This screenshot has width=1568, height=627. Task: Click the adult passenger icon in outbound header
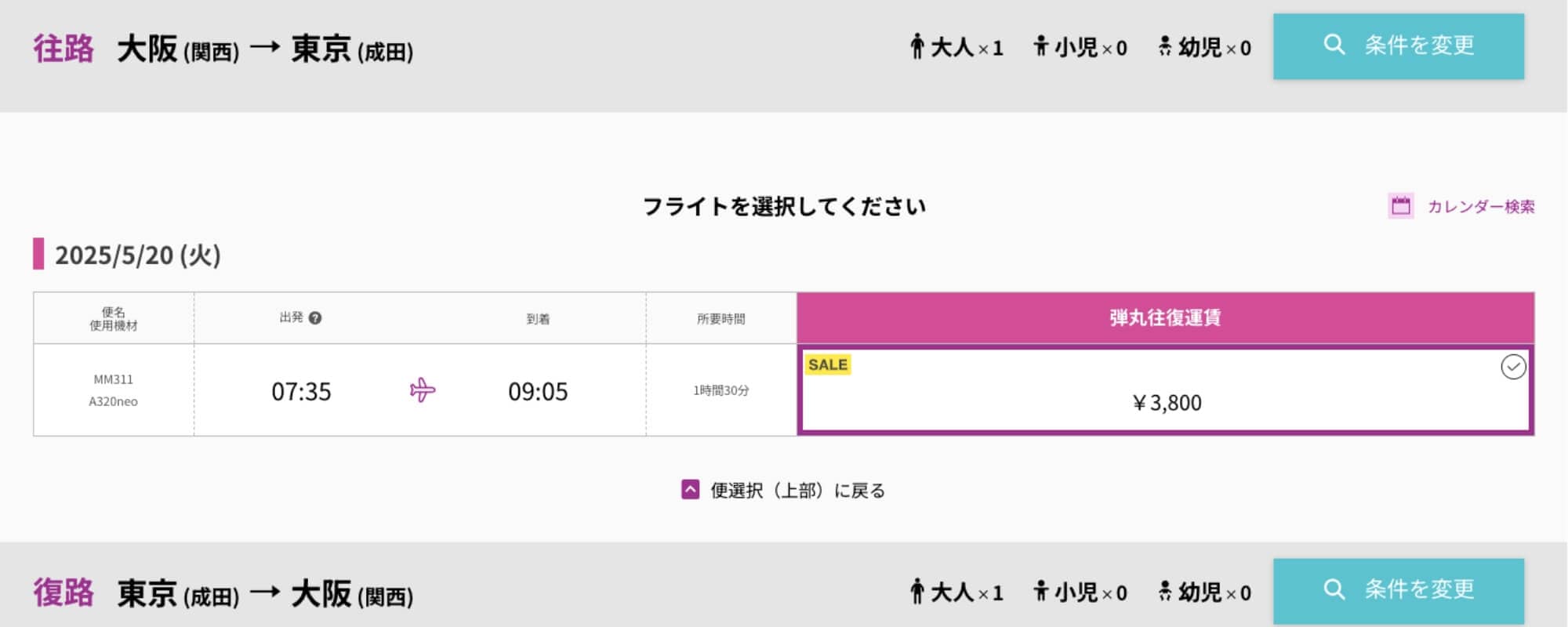point(916,46)
